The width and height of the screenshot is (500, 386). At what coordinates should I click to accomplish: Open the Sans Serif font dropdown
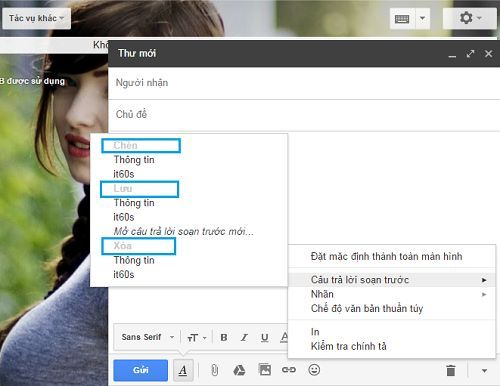point(148,337)
